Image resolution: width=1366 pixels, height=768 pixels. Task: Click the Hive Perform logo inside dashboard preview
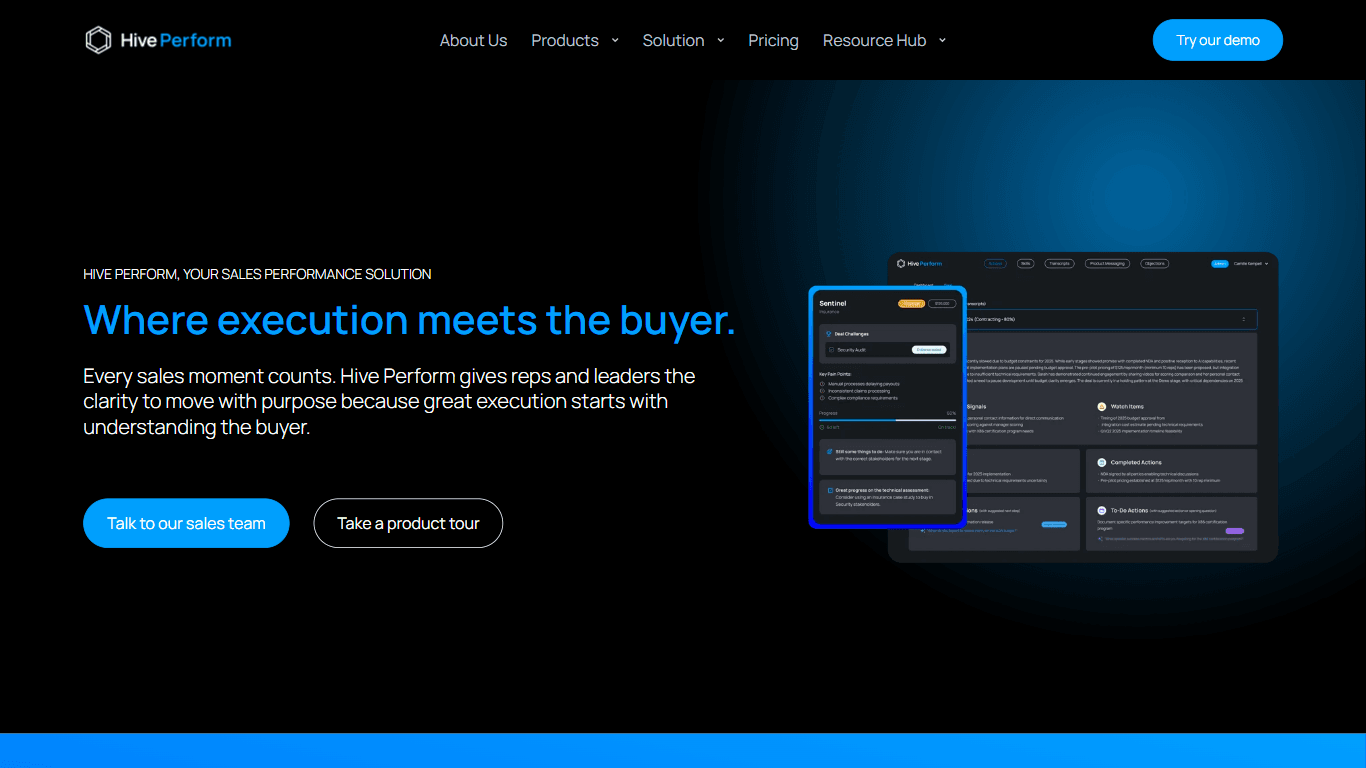point(919,264)
